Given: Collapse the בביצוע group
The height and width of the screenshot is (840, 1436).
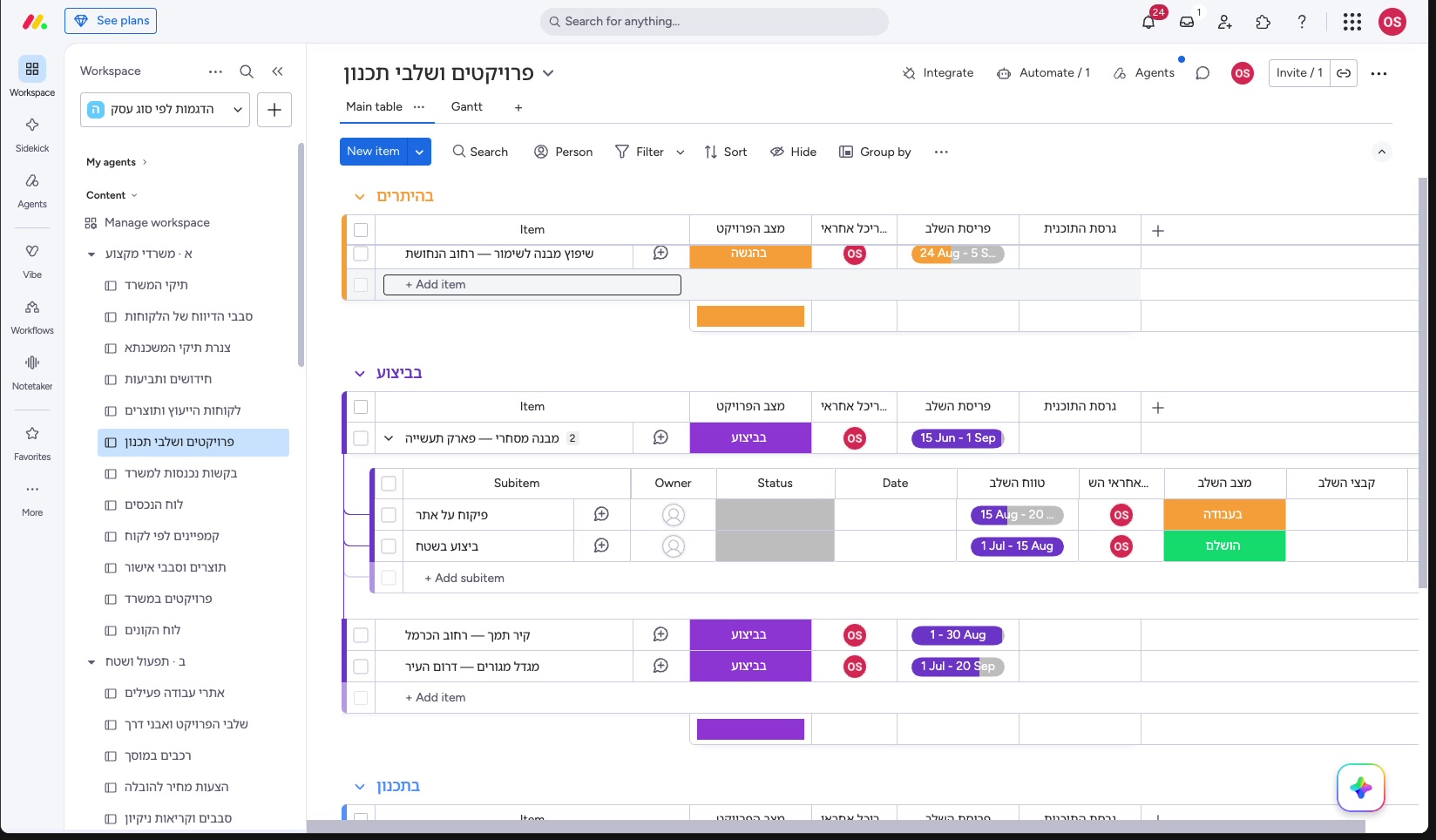Looking at the screenshot, I should coord(360,374).
